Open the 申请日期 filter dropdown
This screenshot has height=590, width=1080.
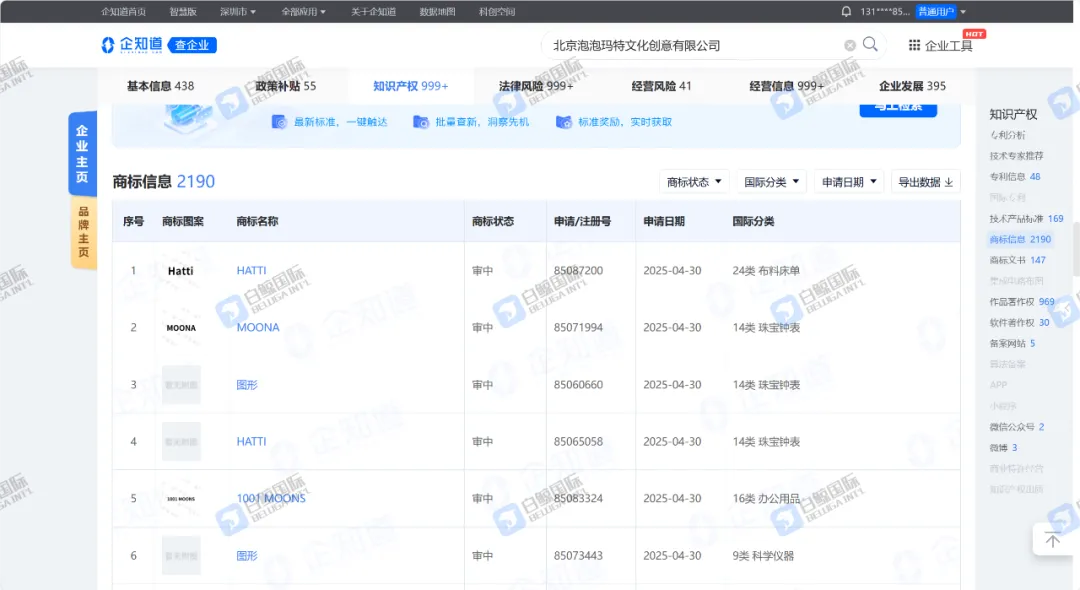pos(849,182)
